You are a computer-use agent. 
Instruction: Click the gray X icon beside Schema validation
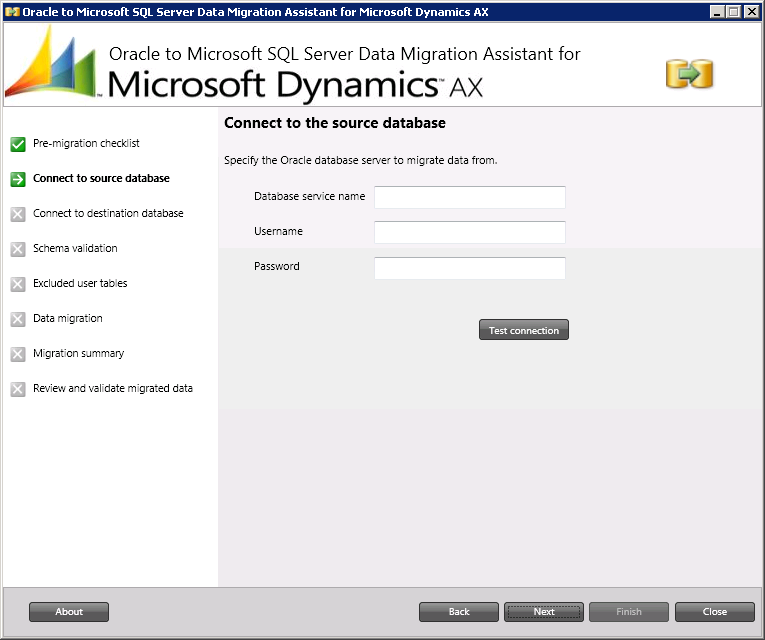[18, 249]
